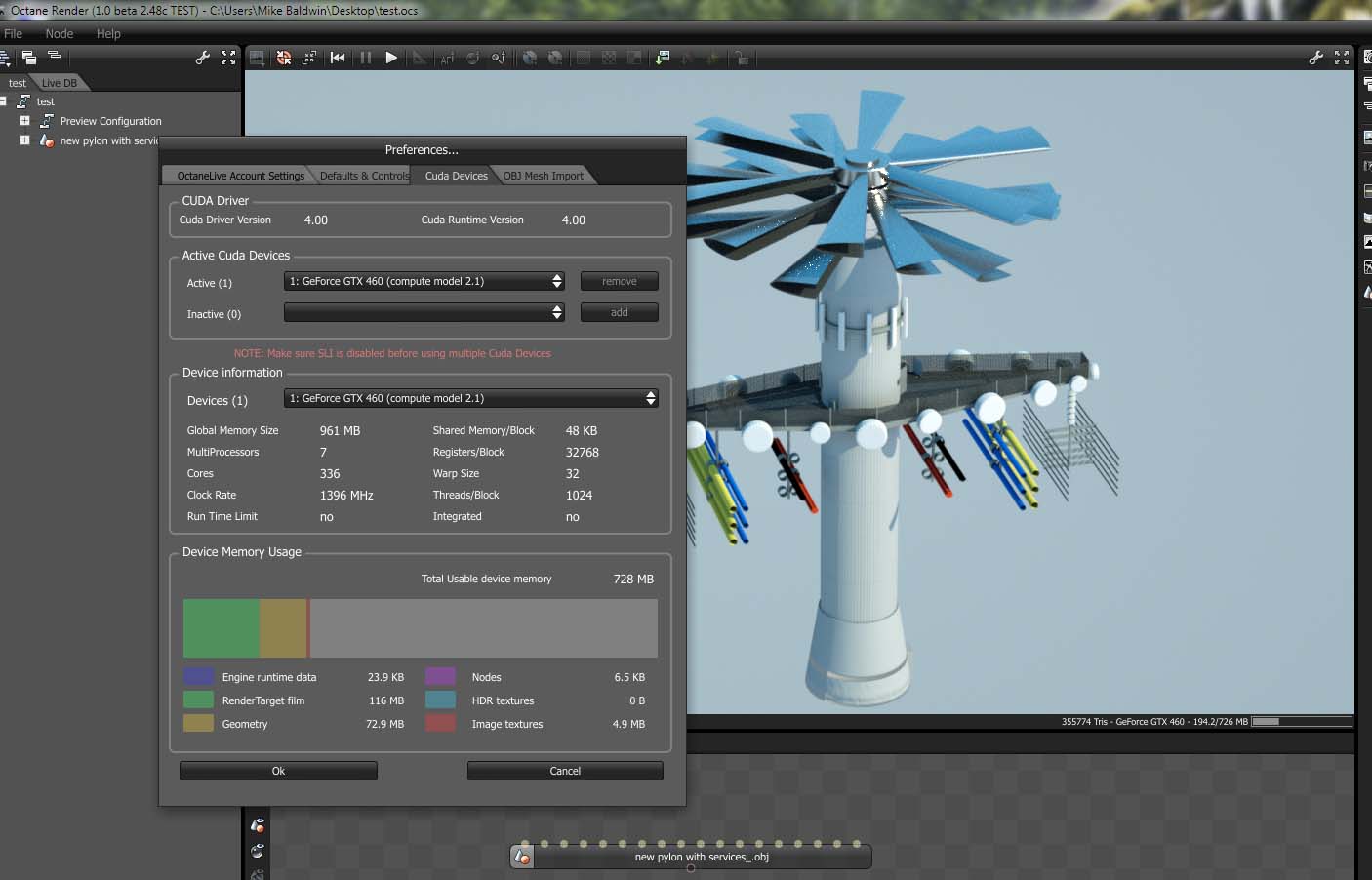This screenshot has height=880, width=1372.
Task: Switch to the Live DB tab
Action: coord(60,83)
